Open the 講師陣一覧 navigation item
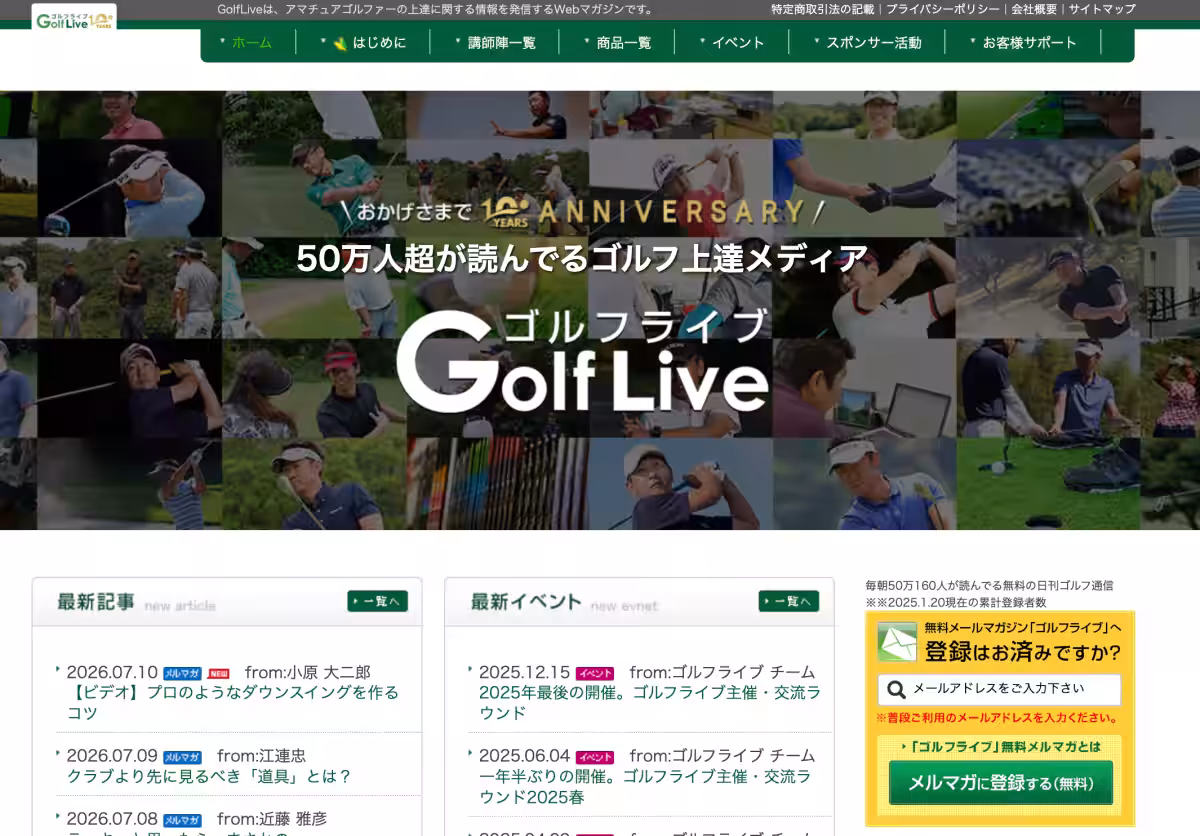1200x836 pixels. [500, 42]
